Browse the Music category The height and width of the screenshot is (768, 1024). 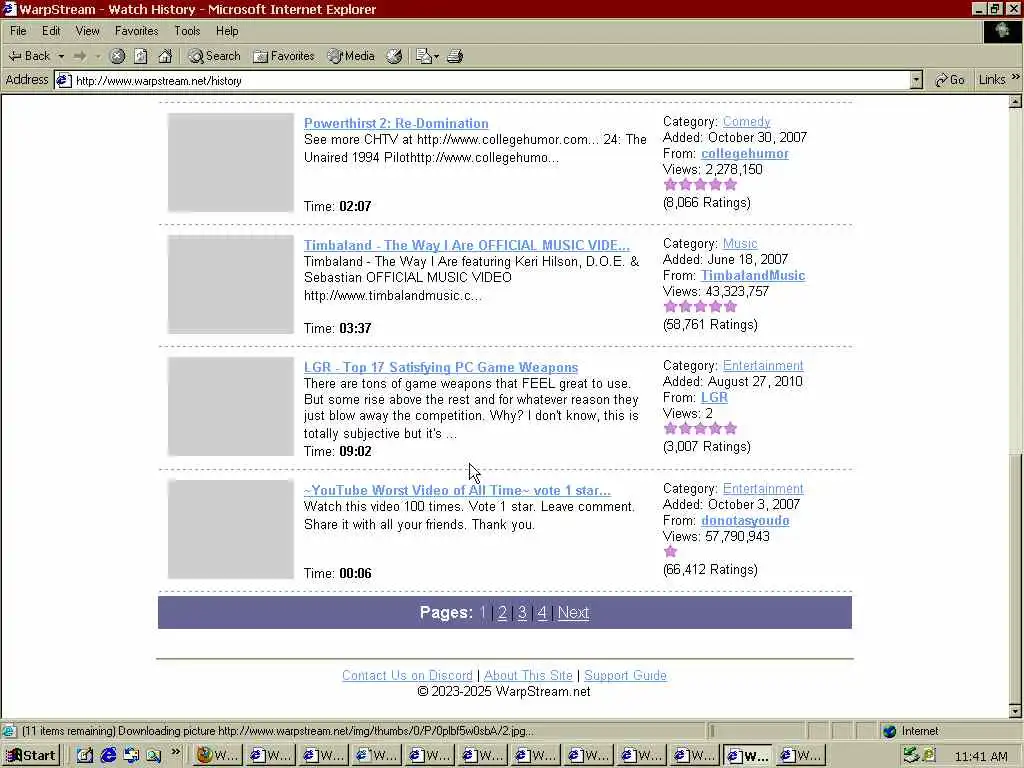point(740,244)
